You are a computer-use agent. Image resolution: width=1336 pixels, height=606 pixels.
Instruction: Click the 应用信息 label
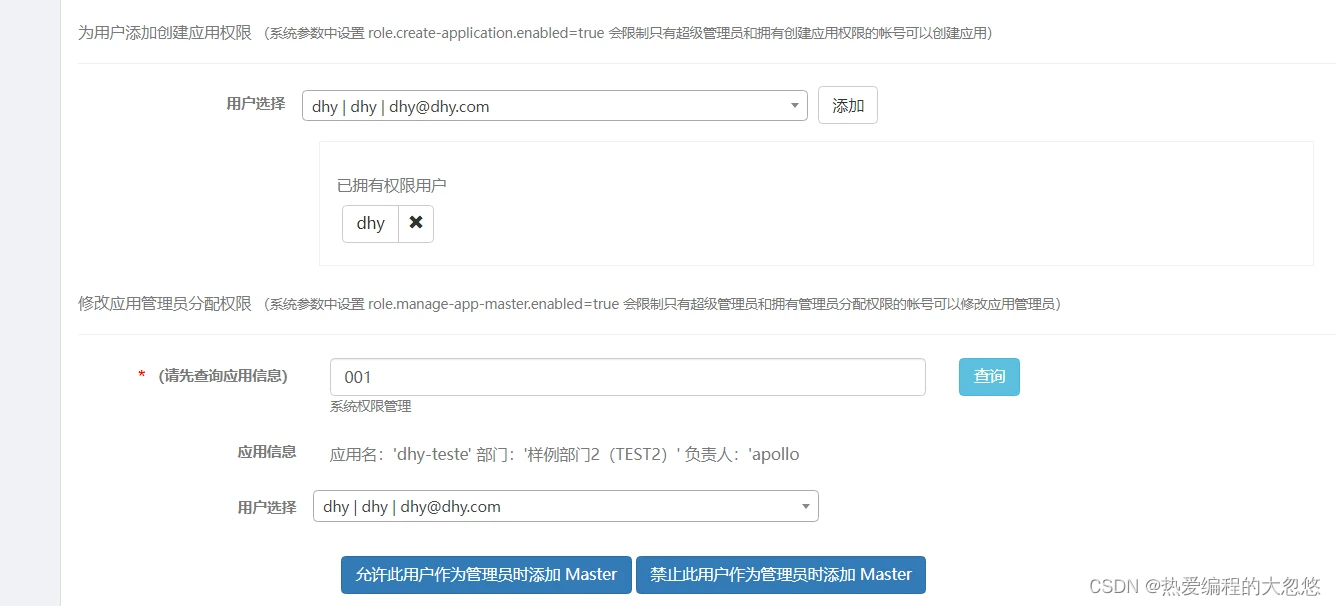pyautogui.click(x=266, y=452)
